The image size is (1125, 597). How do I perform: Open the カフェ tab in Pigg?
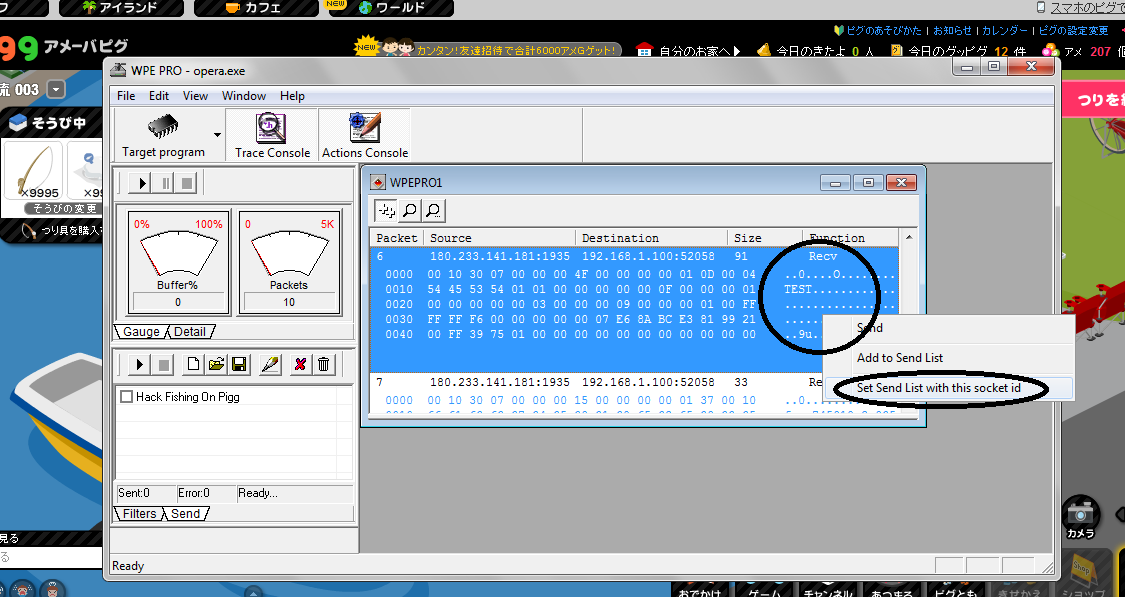255,8
